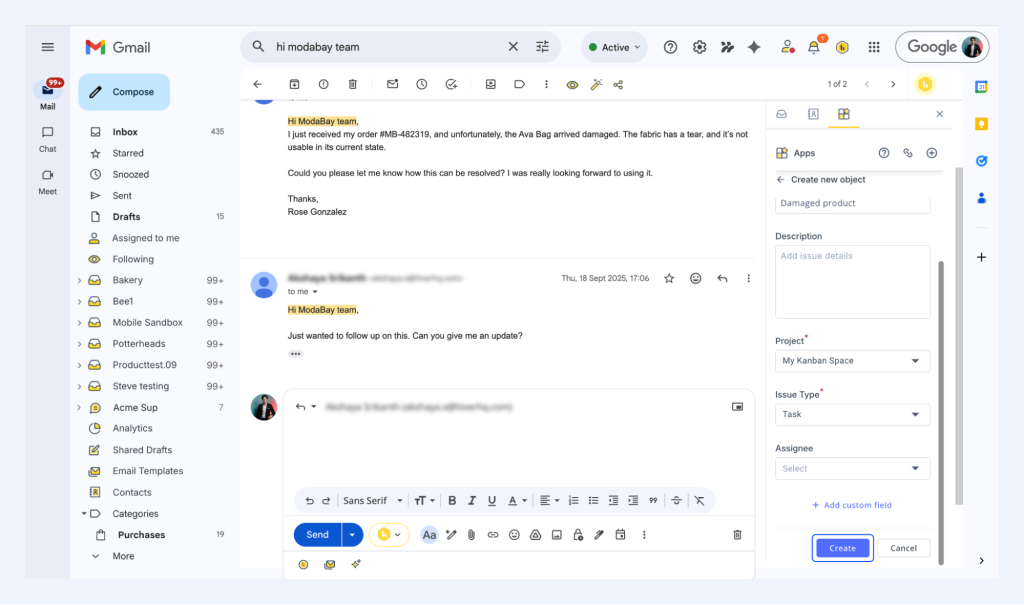Expand the More labels list
Screen dimensions: 1024x605
point(123,556)
